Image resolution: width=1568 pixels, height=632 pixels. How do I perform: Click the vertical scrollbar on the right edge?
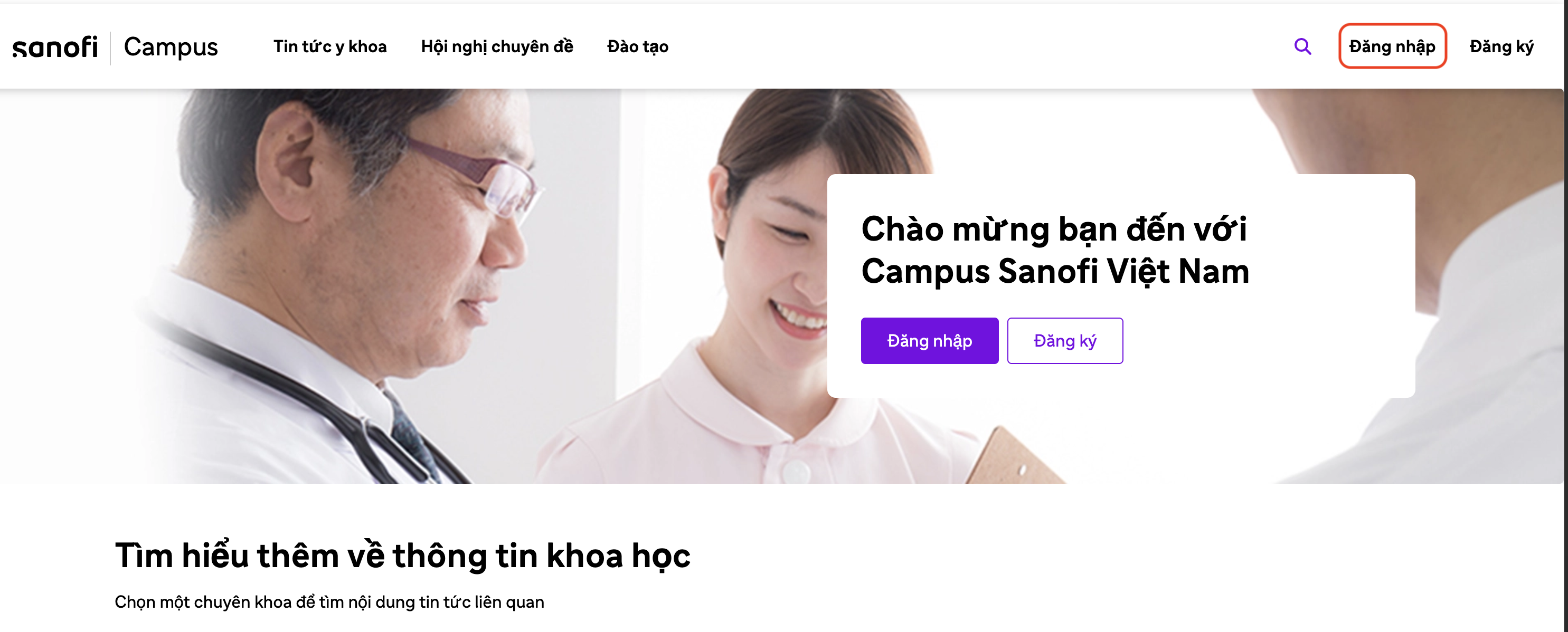[x=1565, y=317]
